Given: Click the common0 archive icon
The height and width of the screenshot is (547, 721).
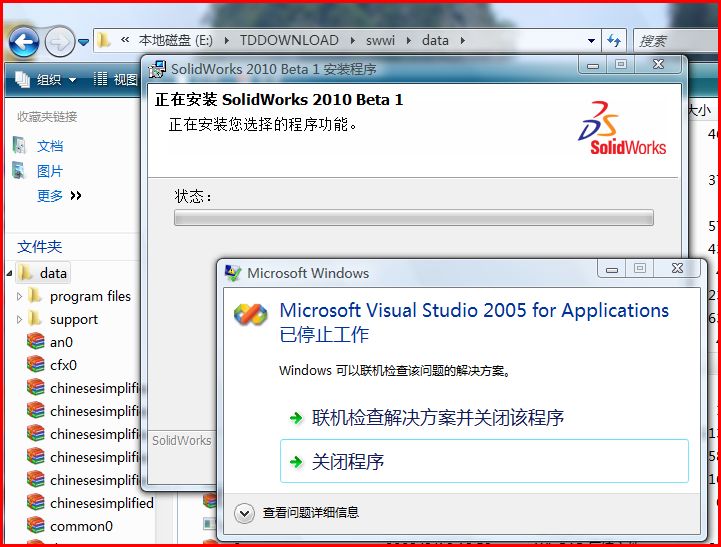Looking at the screenshot, I should point(35,525).
